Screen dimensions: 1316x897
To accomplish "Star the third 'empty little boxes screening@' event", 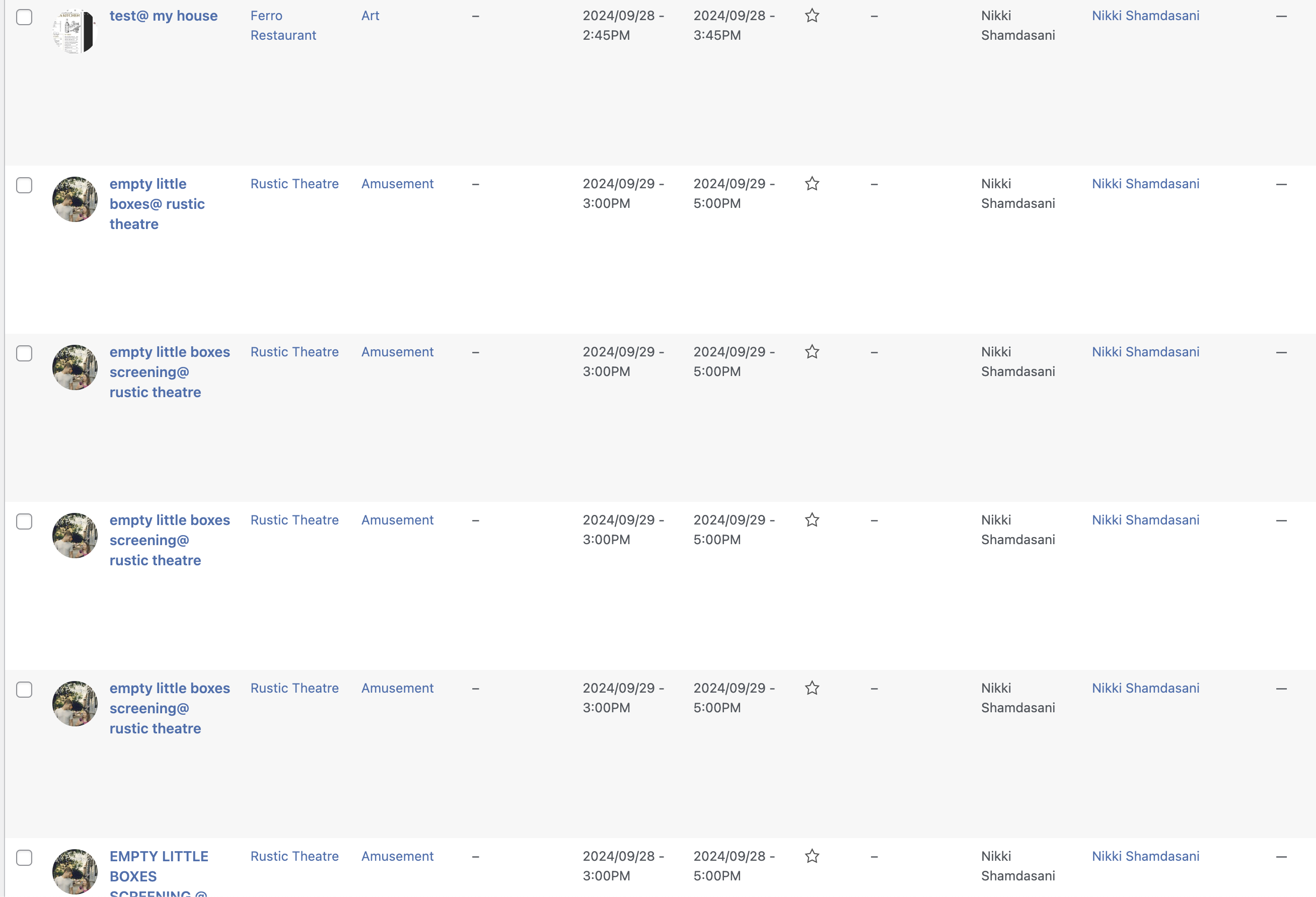I will tap(812, 689).
